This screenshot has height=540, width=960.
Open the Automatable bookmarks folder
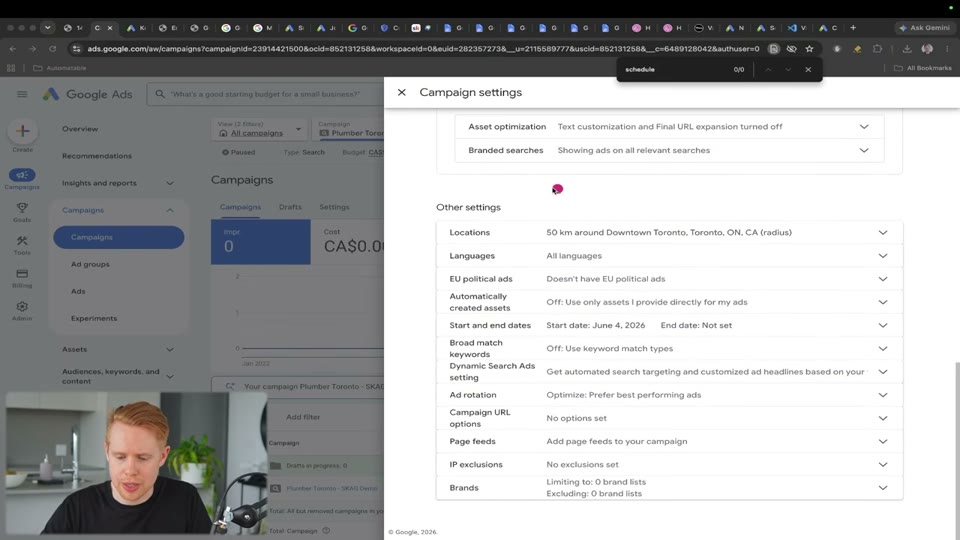[x=60, y=68]
